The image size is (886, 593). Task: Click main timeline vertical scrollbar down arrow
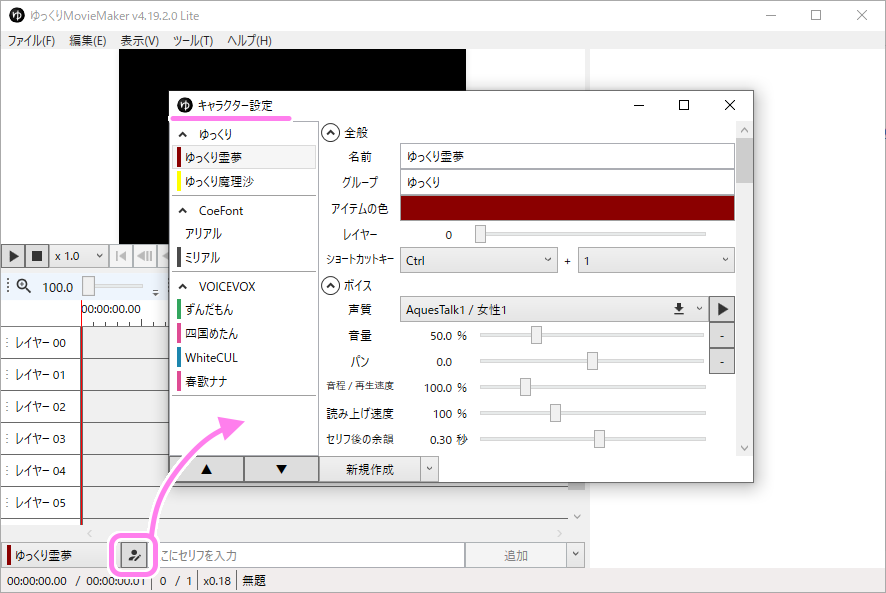577,516
